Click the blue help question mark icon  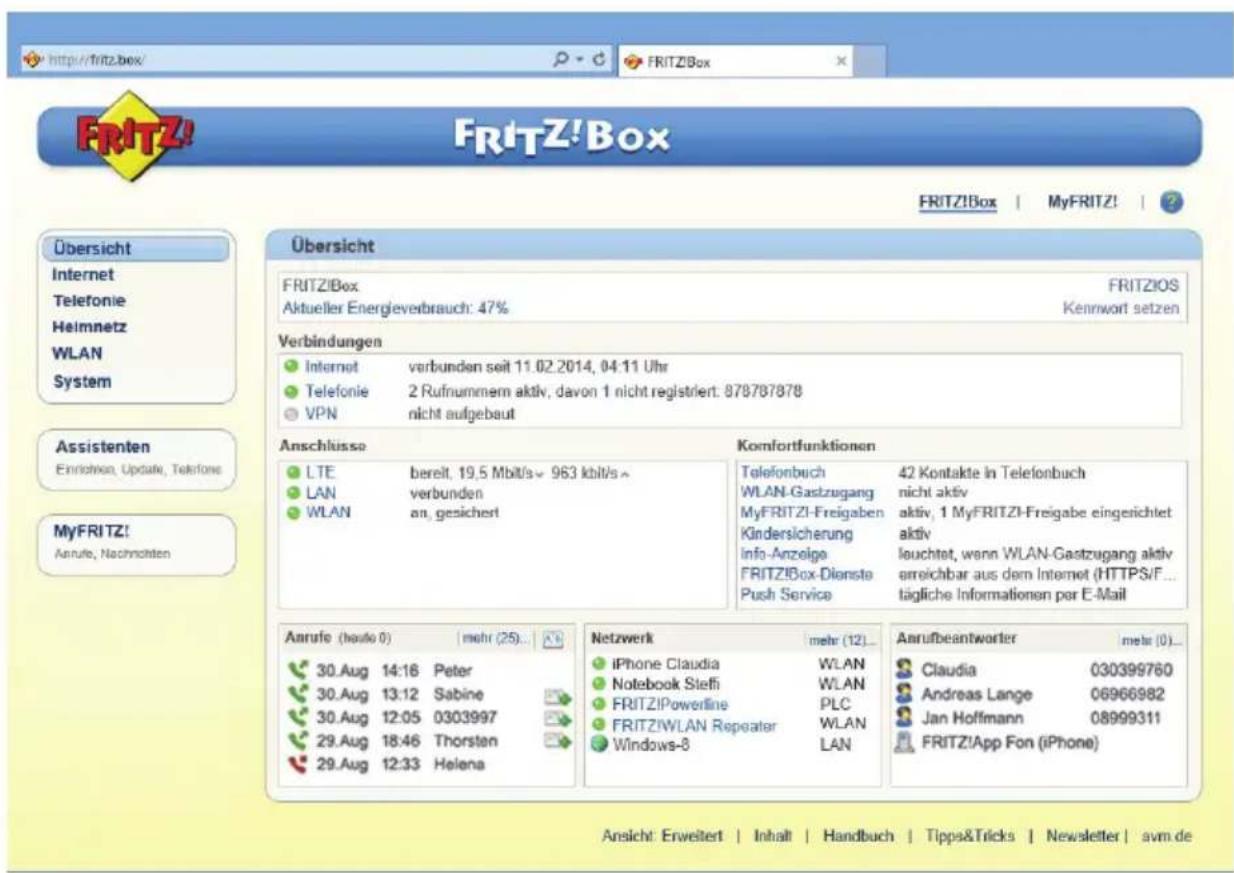(1171, 201)
